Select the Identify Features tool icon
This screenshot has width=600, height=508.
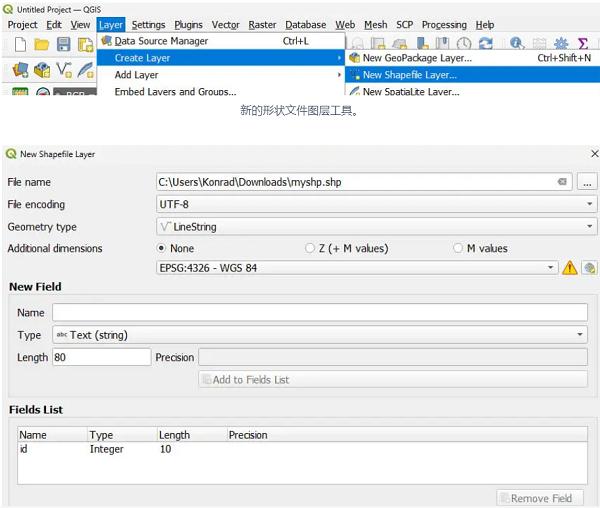coord(517,43)
